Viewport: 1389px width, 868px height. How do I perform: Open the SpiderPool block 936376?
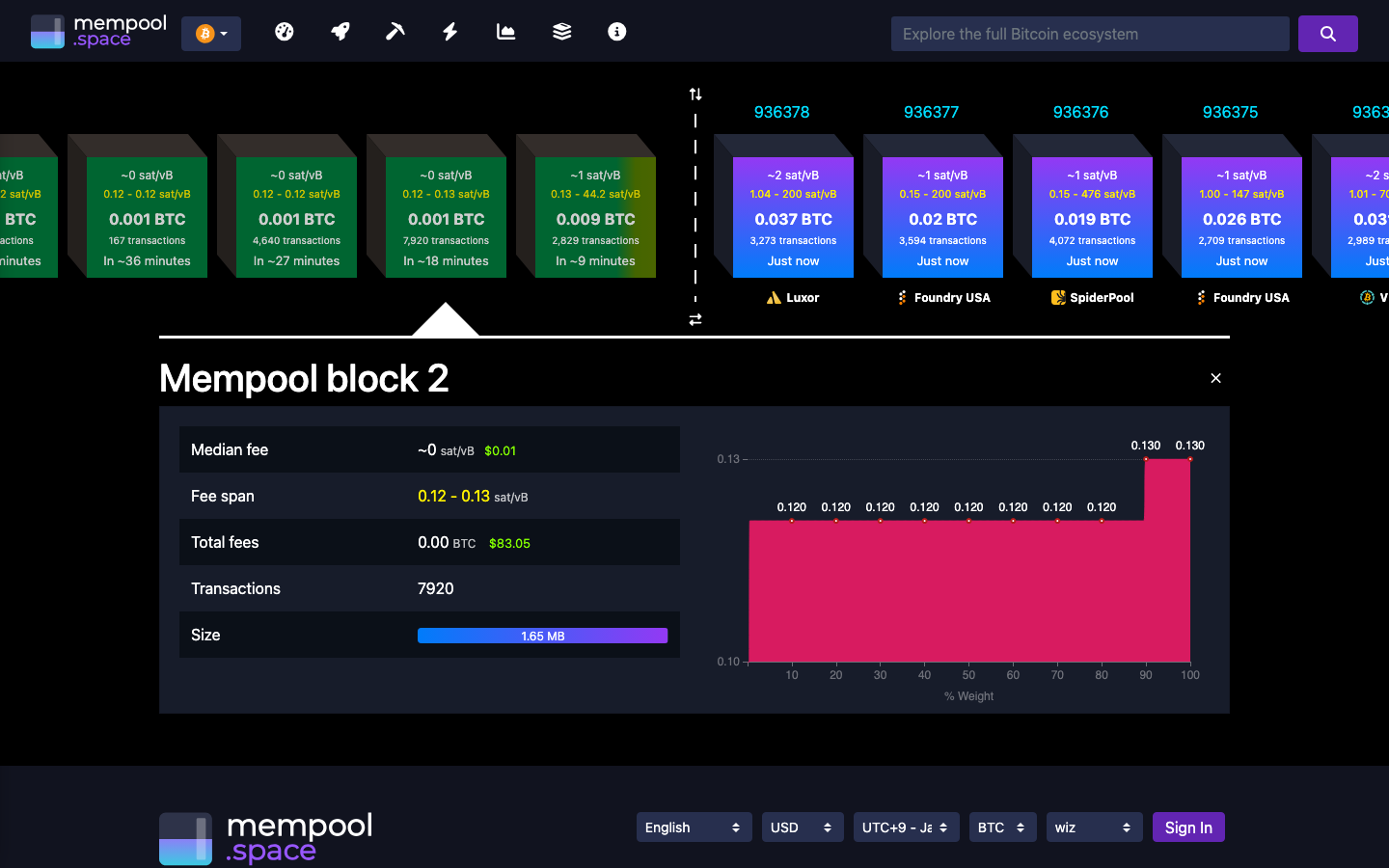(1092, 217)
